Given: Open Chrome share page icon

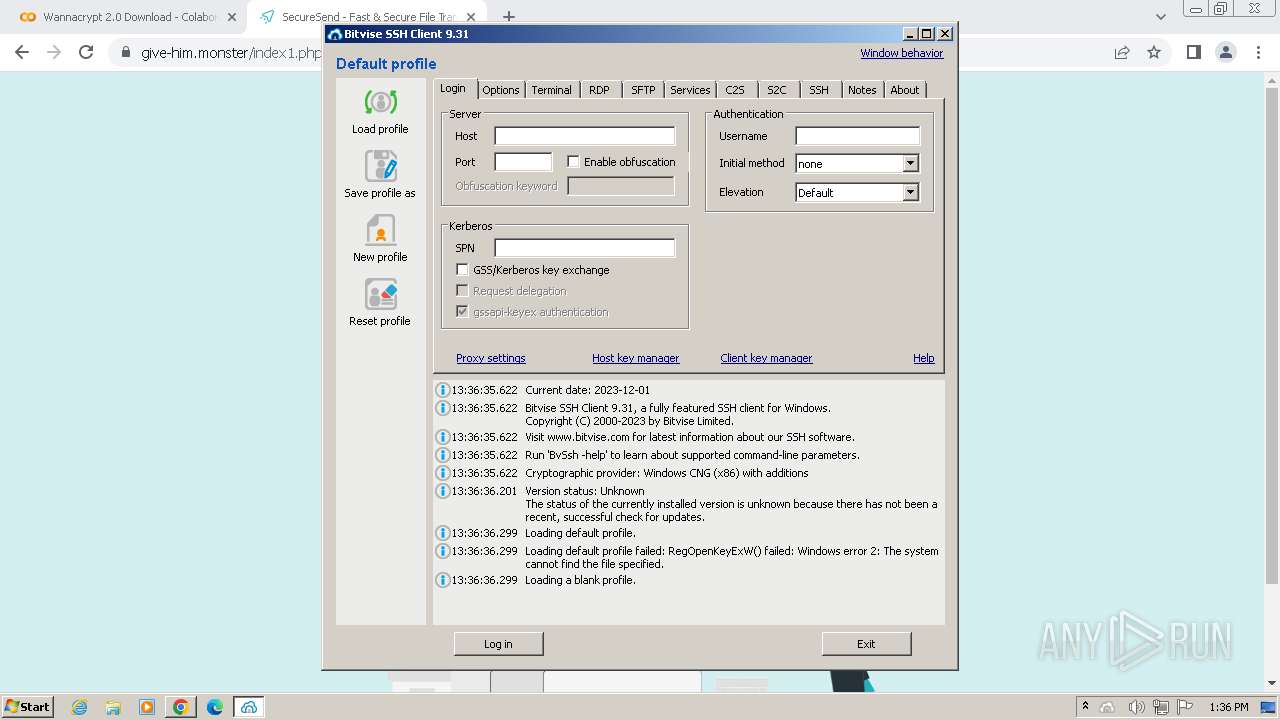Looking at the screenshot, I should point(1122,52).
